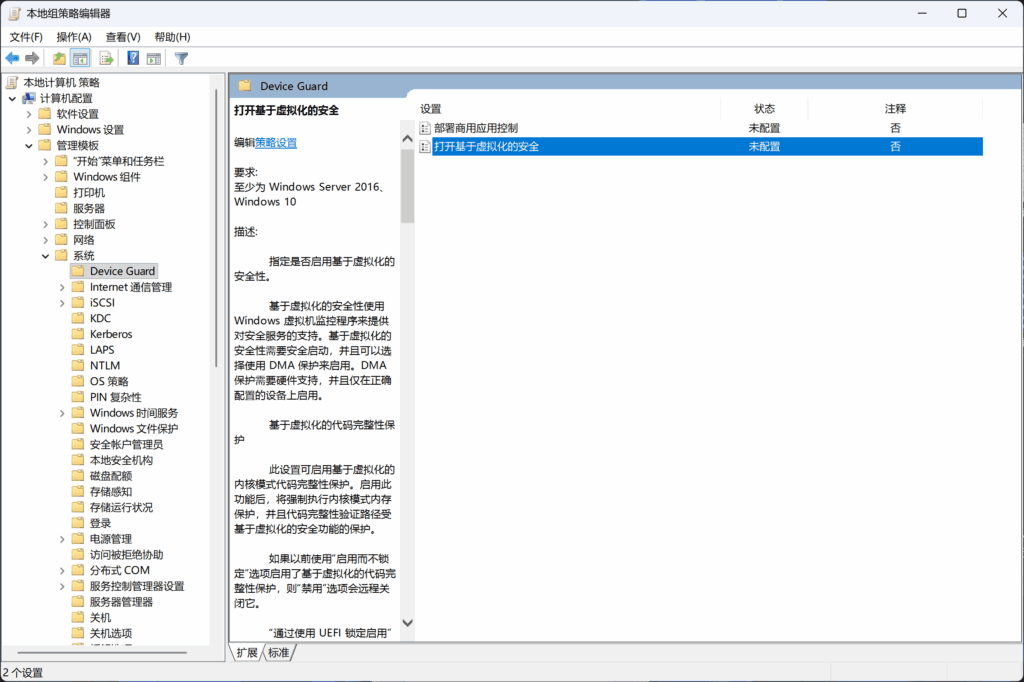This screenshot has height=682, width=1024.
Task: Sort by the 状态 column header
Action: coord(764,108)
